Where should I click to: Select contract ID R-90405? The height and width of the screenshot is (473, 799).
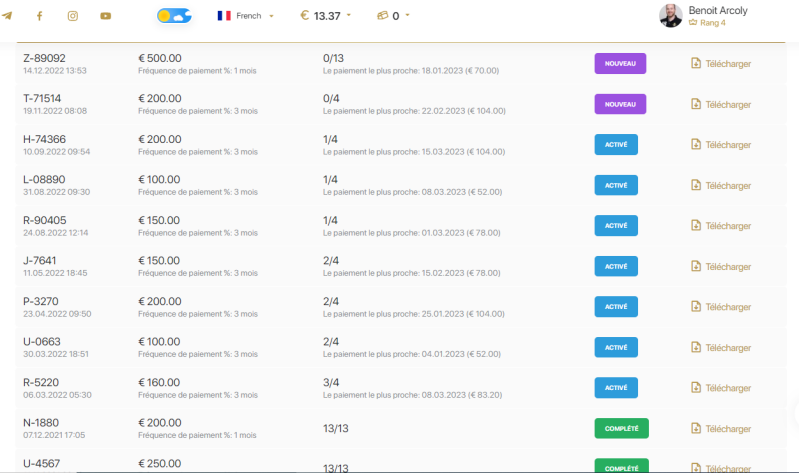[x=44, y=220]
